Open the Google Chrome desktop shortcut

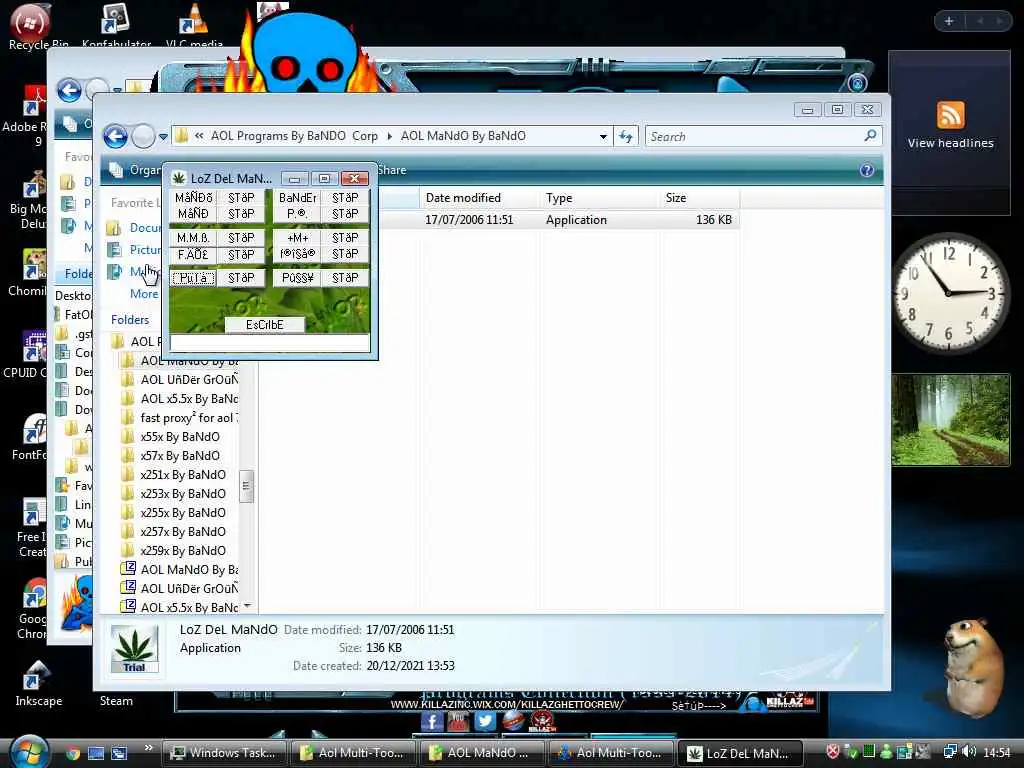point(33,609)
